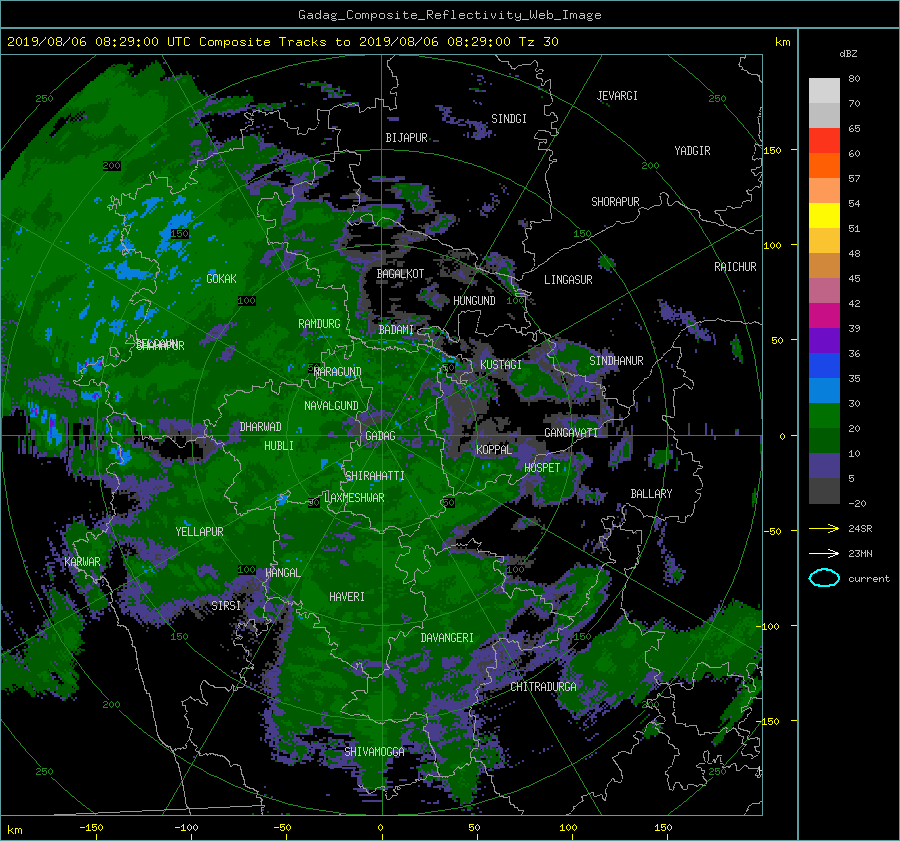900x841 pixels.
Task: Click the dBZ legend heading
Action: [848, 54]
